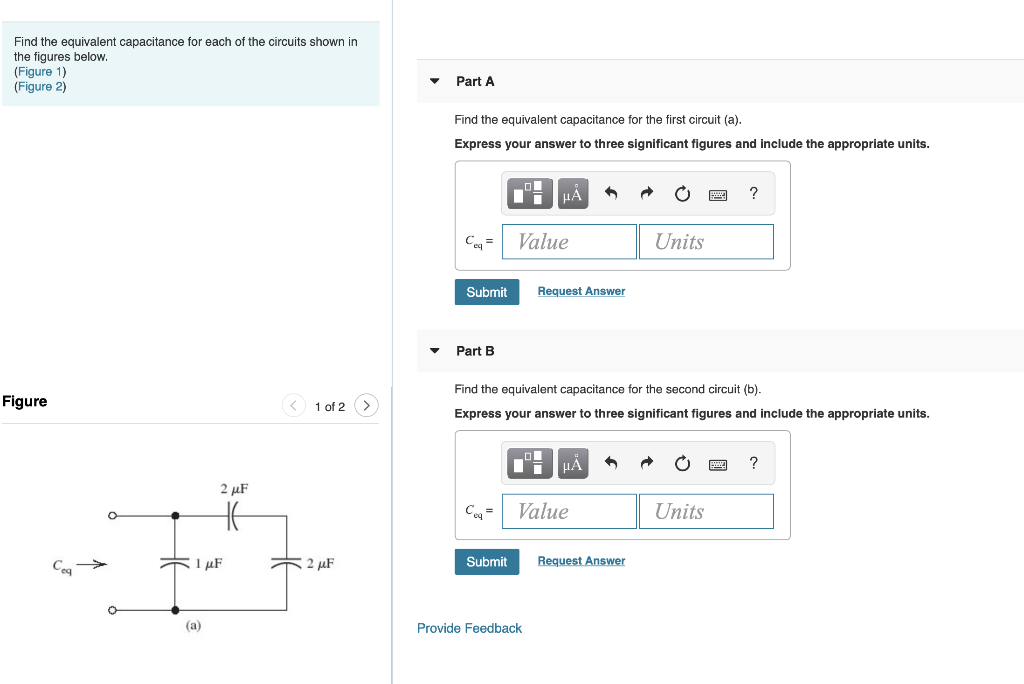Click the Provide Feedback link

(x=469, y=628)
